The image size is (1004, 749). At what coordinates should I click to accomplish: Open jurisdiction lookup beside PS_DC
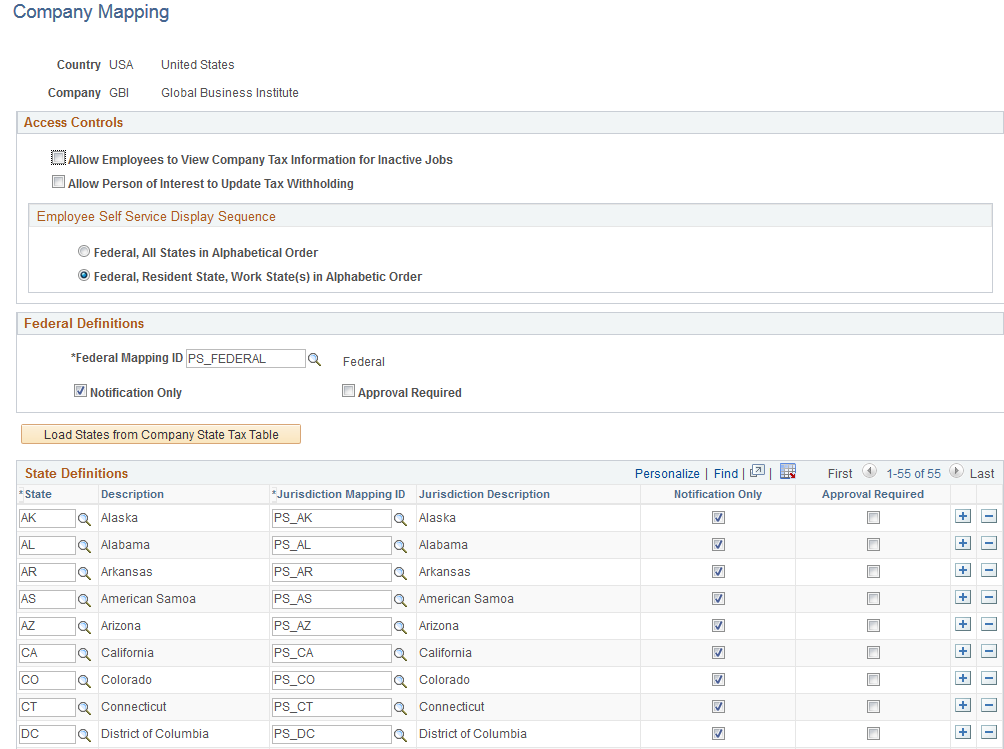400,735
